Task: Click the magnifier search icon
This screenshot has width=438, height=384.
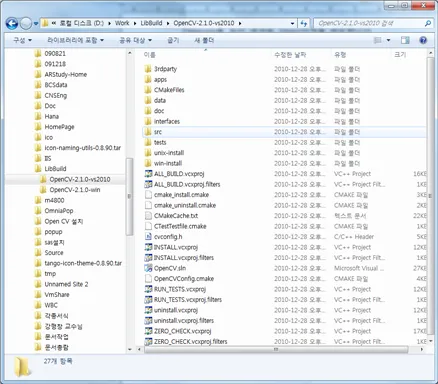Action: click(428, 23)
